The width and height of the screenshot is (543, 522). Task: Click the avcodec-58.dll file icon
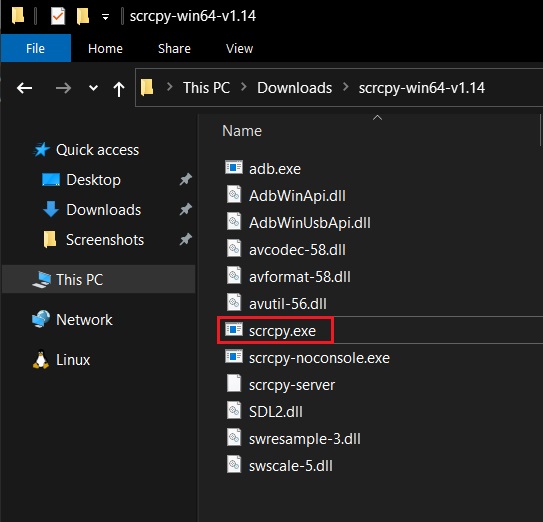click(234, 248)
